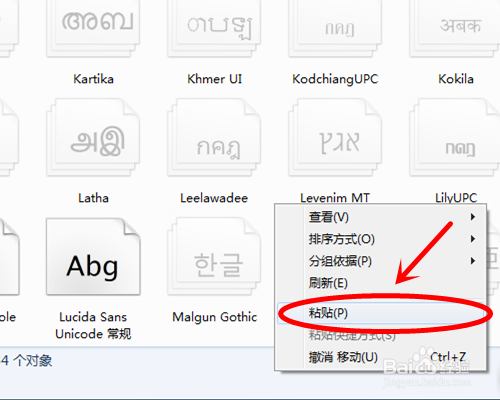The height and width of the screenshot is (400, 500).
Task: Select the Leelawadee font icon
Action: pos(214,137)
